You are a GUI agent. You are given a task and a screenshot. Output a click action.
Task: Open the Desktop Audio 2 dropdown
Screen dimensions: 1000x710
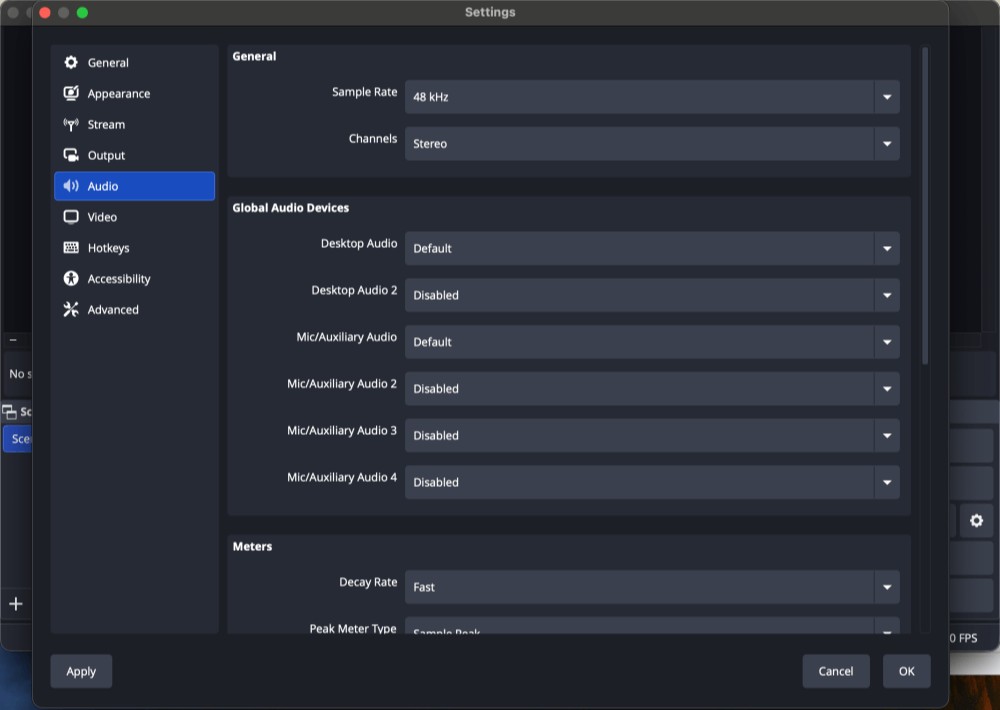tap(885, 295)
